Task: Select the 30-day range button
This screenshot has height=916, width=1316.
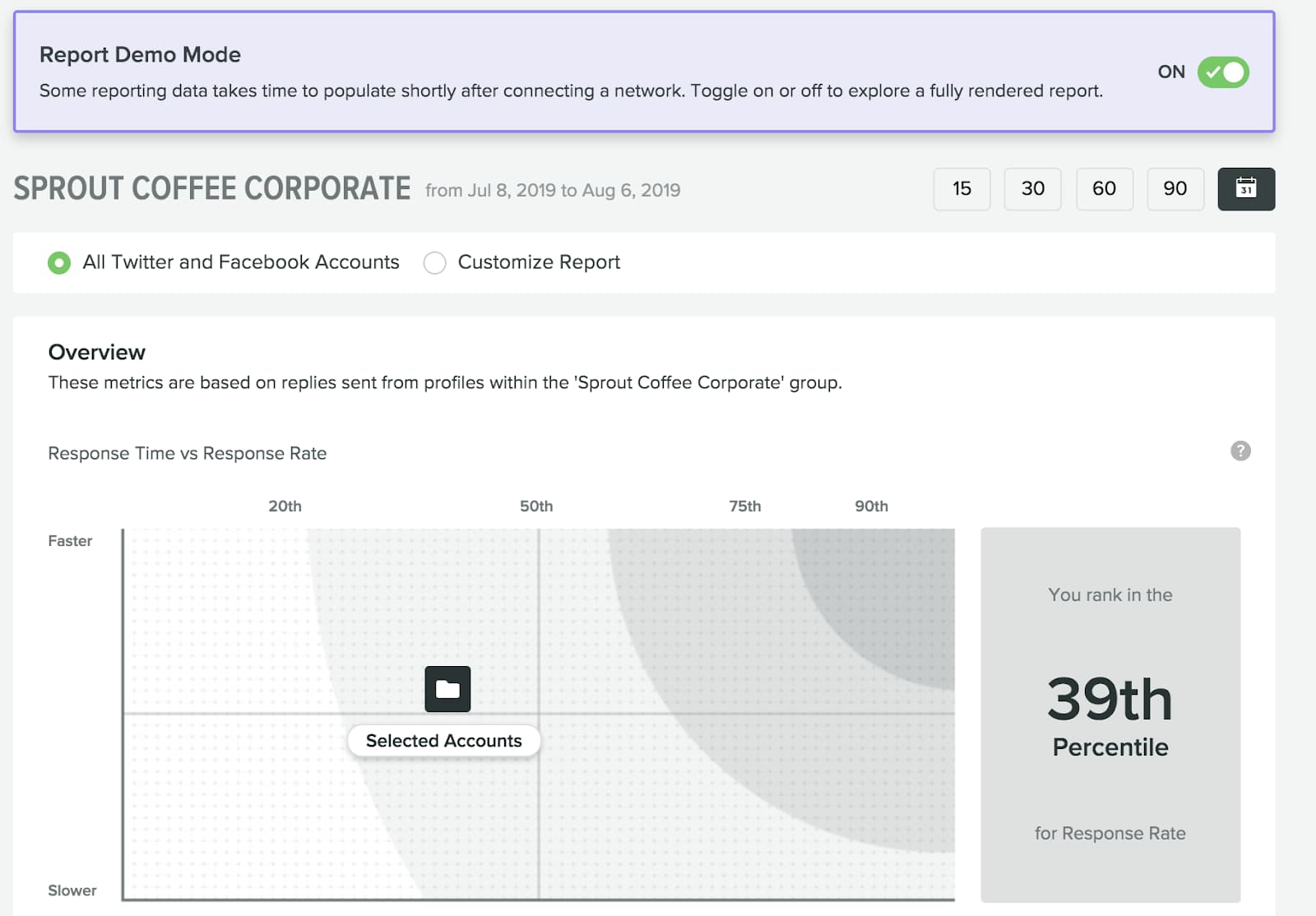Action: pyautogui.click(x=1033, y=189)
